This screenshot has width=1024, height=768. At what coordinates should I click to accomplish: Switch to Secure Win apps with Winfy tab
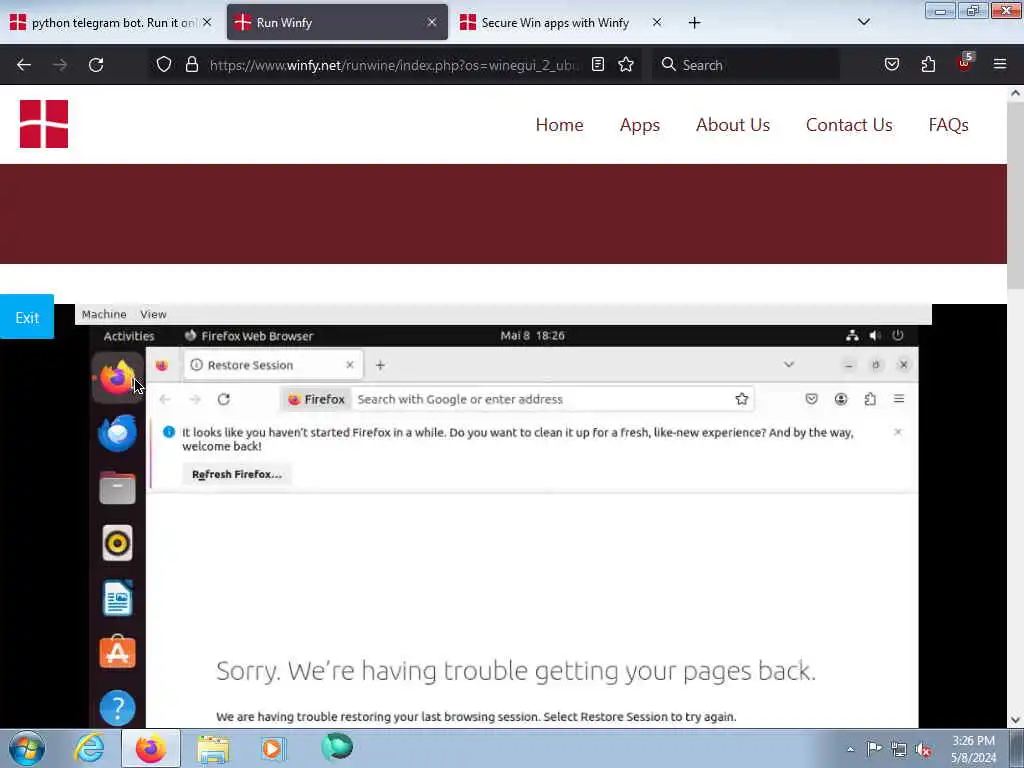pyautogui.click(x=562, y=23)
